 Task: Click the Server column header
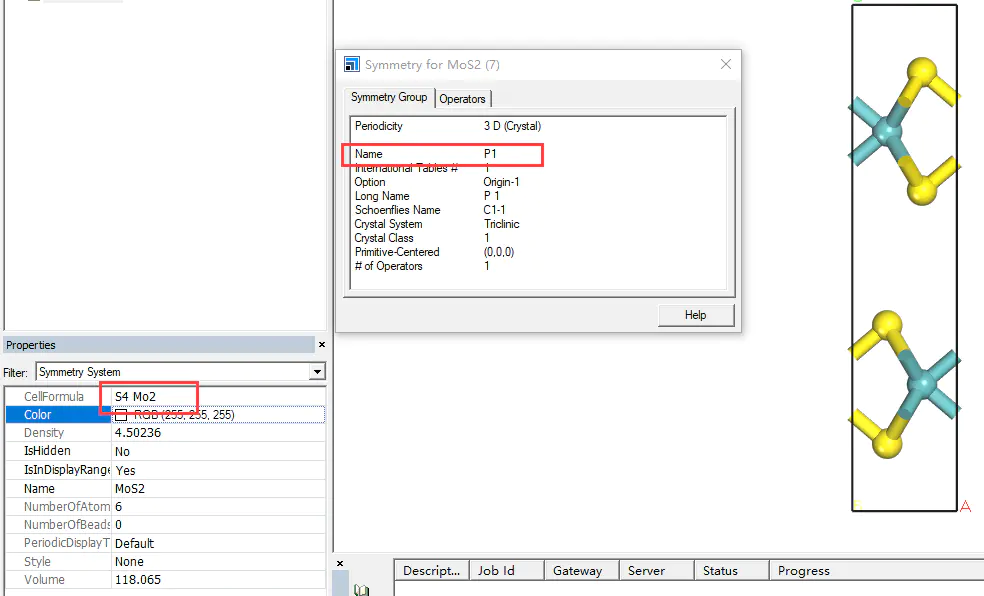pos(657,570)
